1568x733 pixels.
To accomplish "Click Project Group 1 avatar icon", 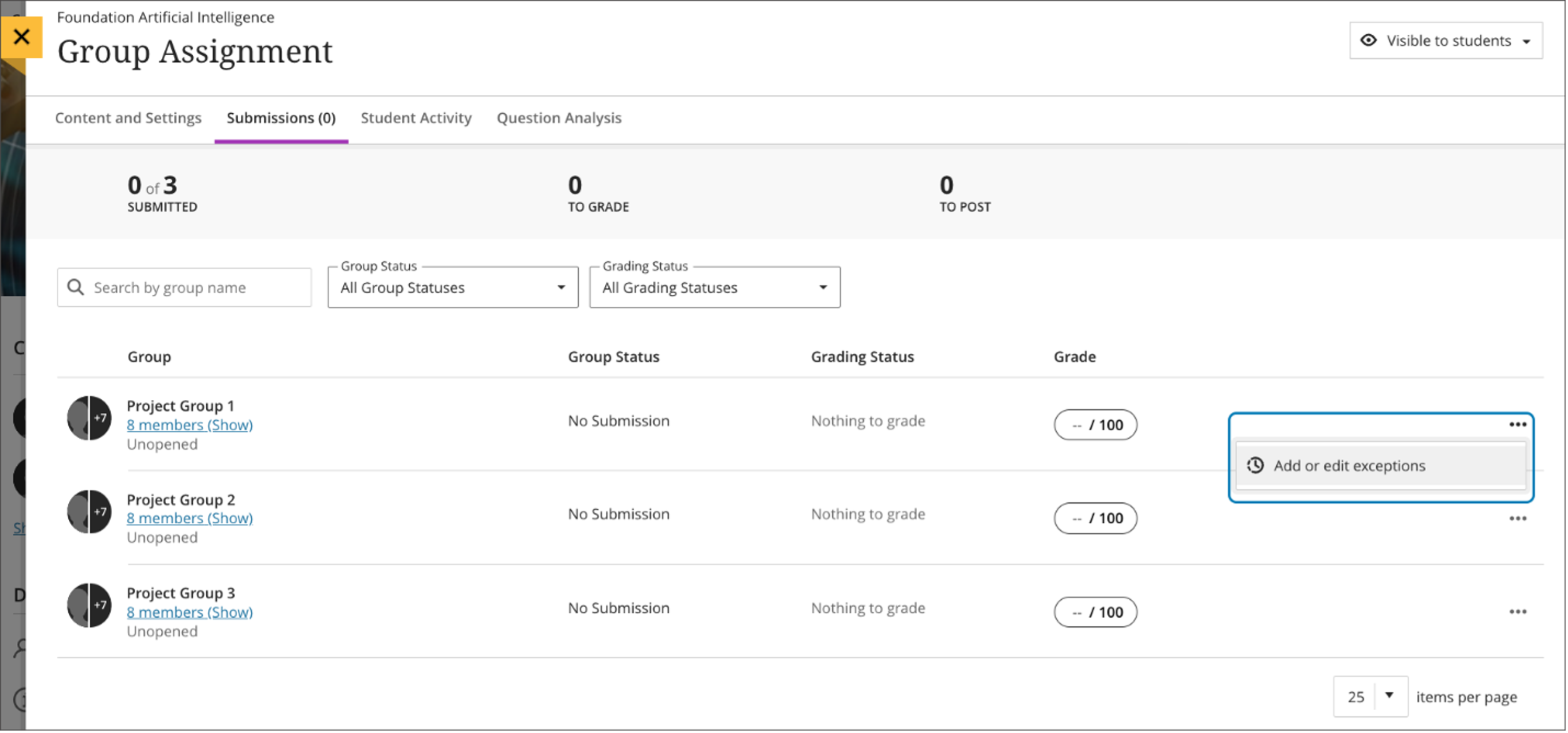I will [89, 418].
